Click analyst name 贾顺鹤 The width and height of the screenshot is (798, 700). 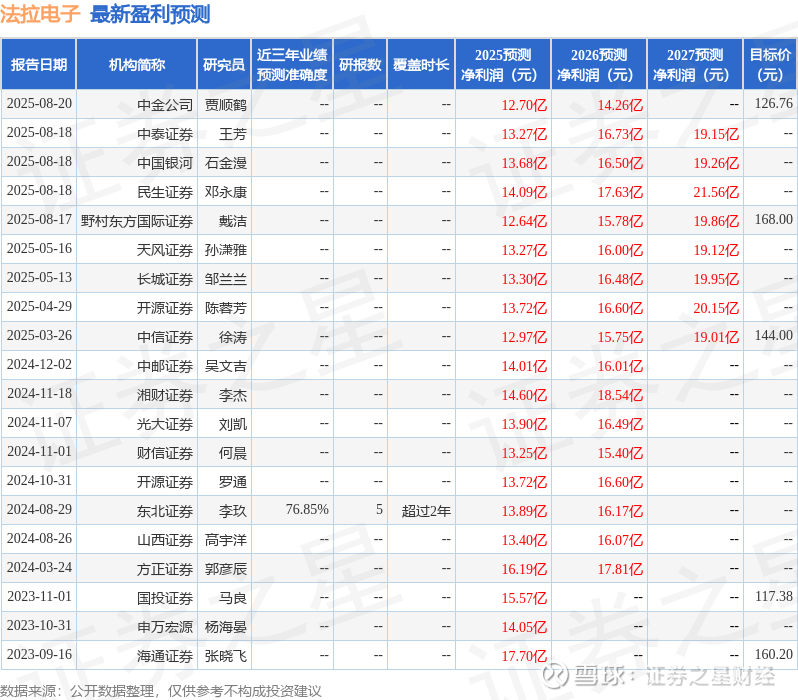coord(225,105)
